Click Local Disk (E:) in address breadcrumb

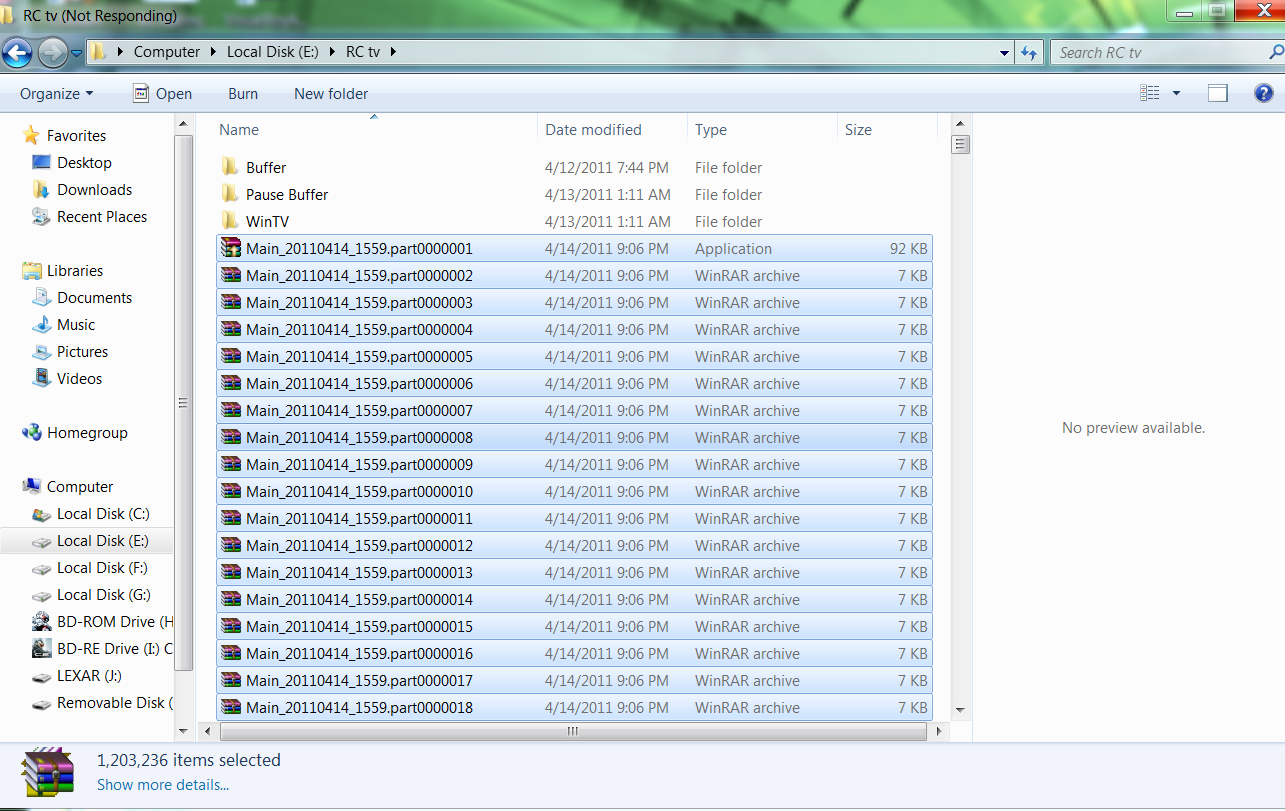pos(273,52)
